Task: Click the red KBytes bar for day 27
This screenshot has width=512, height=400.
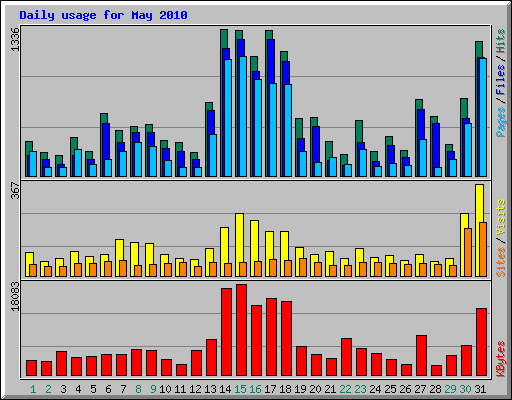Action: pos(422,356)
